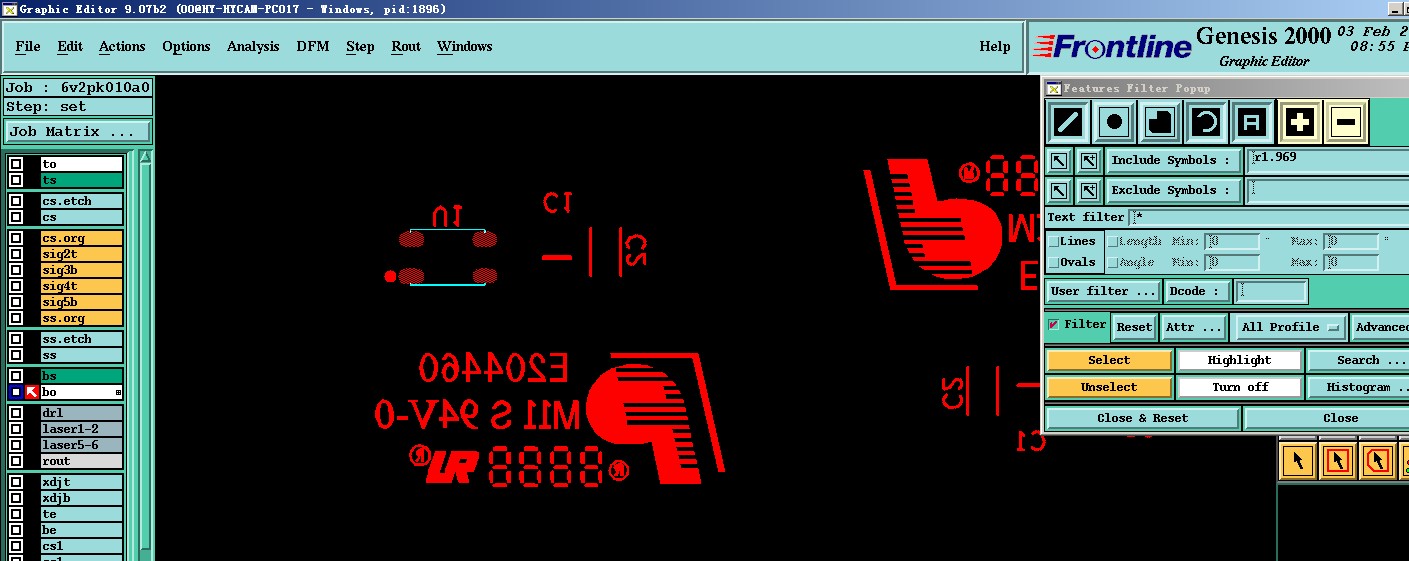Open the Search ... dialog

pyautogui.click(x=1358, y=360)
